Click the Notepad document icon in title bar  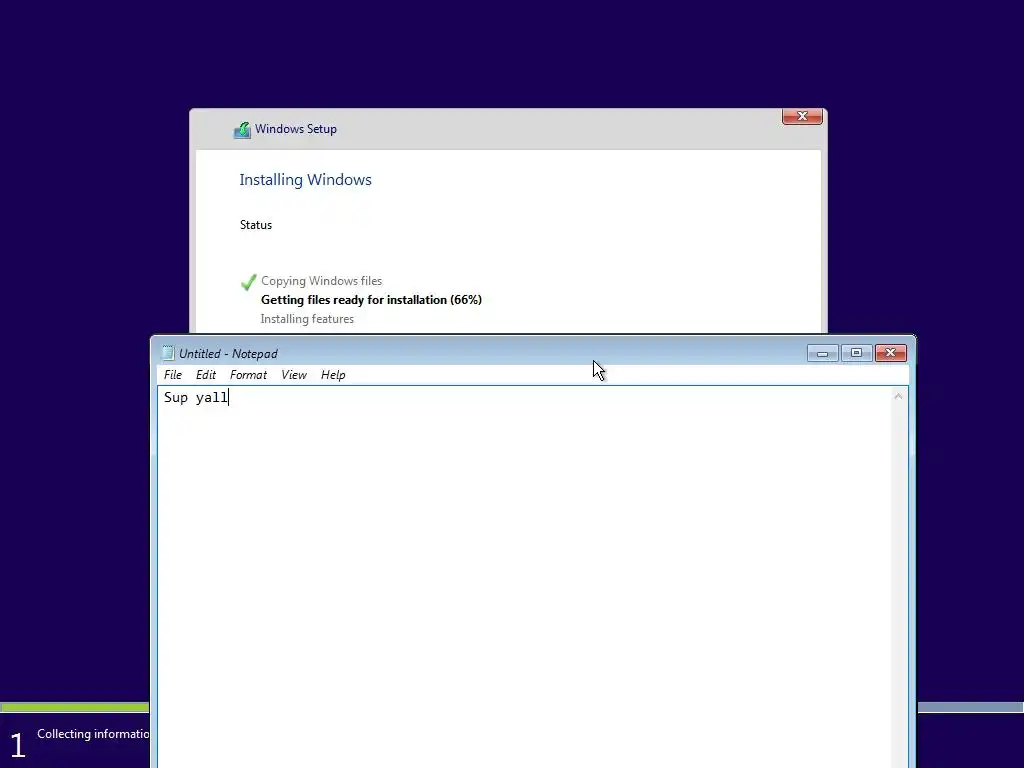[x=168, y=353]
